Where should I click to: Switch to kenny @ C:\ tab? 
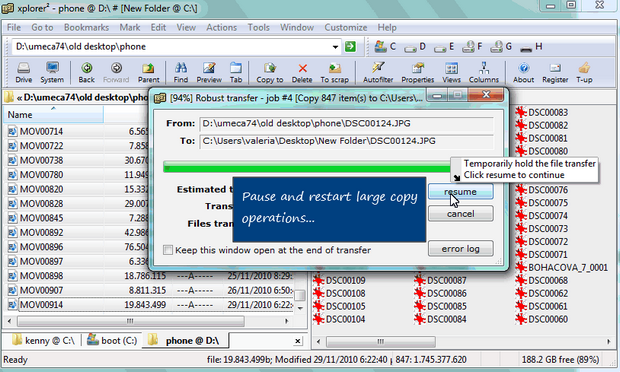click(x=43, y=340)
